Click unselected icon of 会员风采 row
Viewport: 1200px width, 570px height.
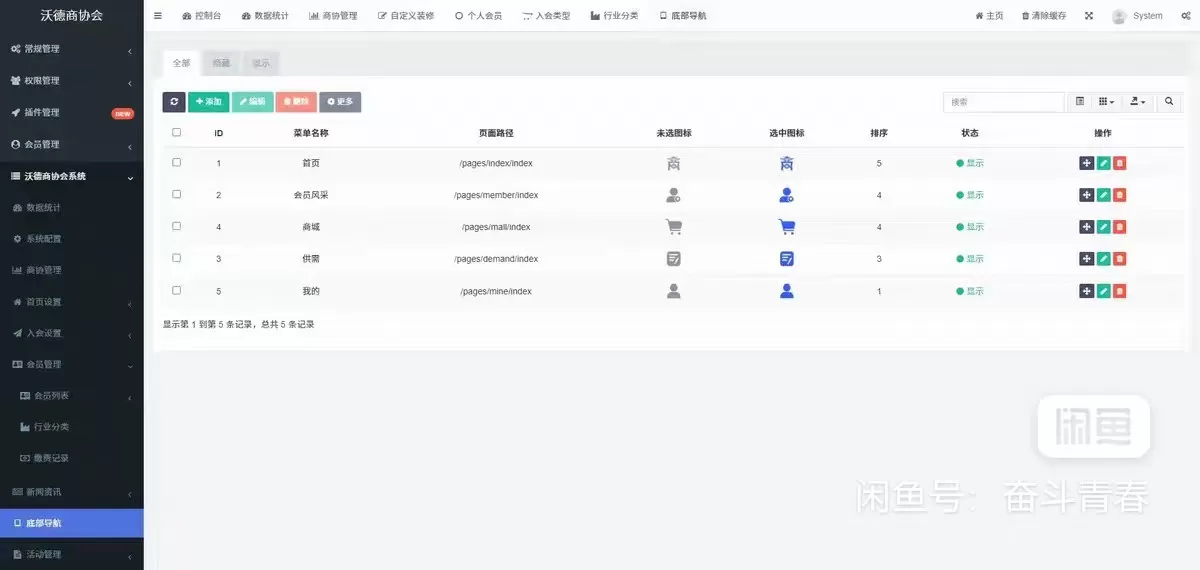674,195
